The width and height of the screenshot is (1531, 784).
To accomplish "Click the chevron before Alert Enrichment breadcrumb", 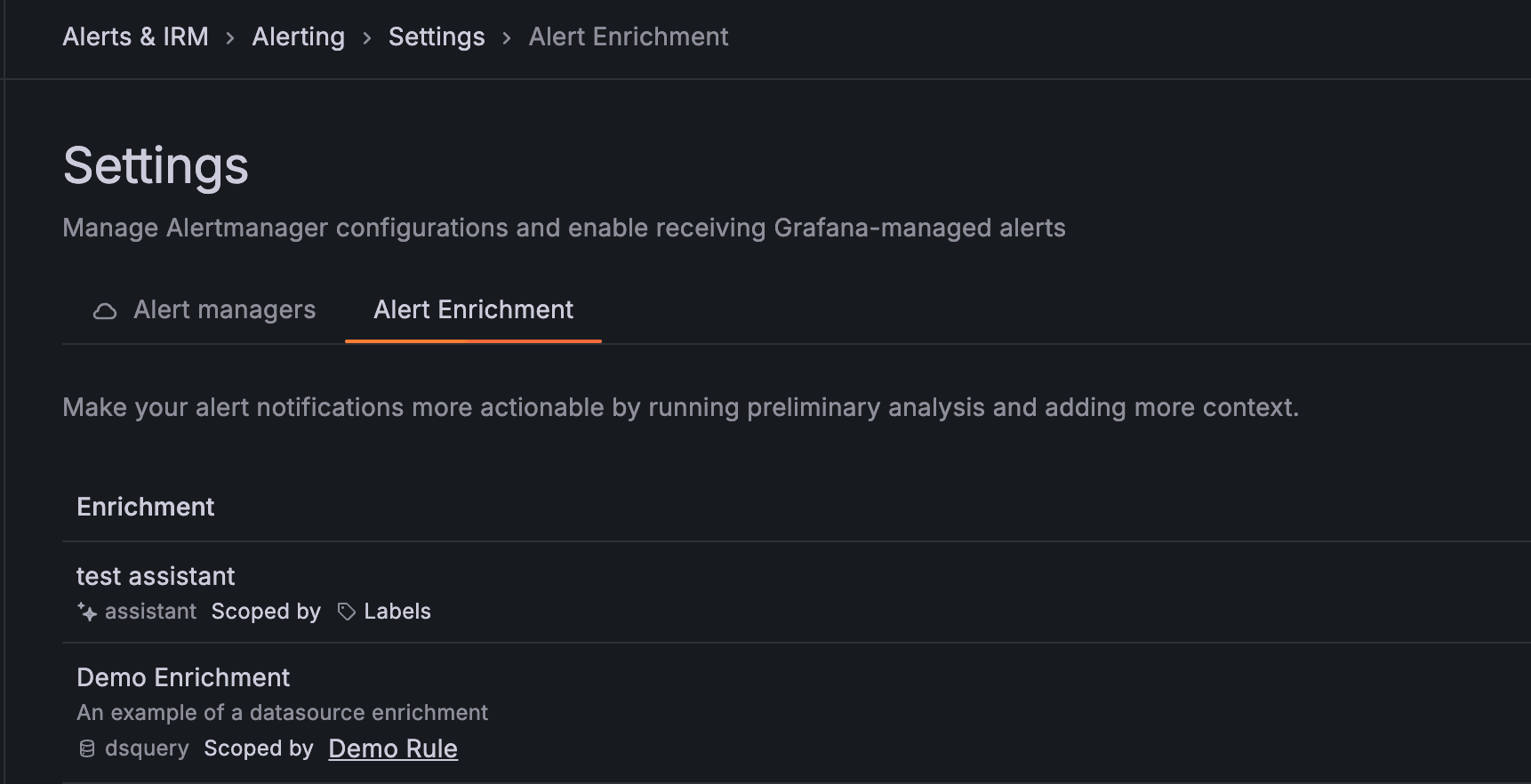I will click(x=505, y=37).
